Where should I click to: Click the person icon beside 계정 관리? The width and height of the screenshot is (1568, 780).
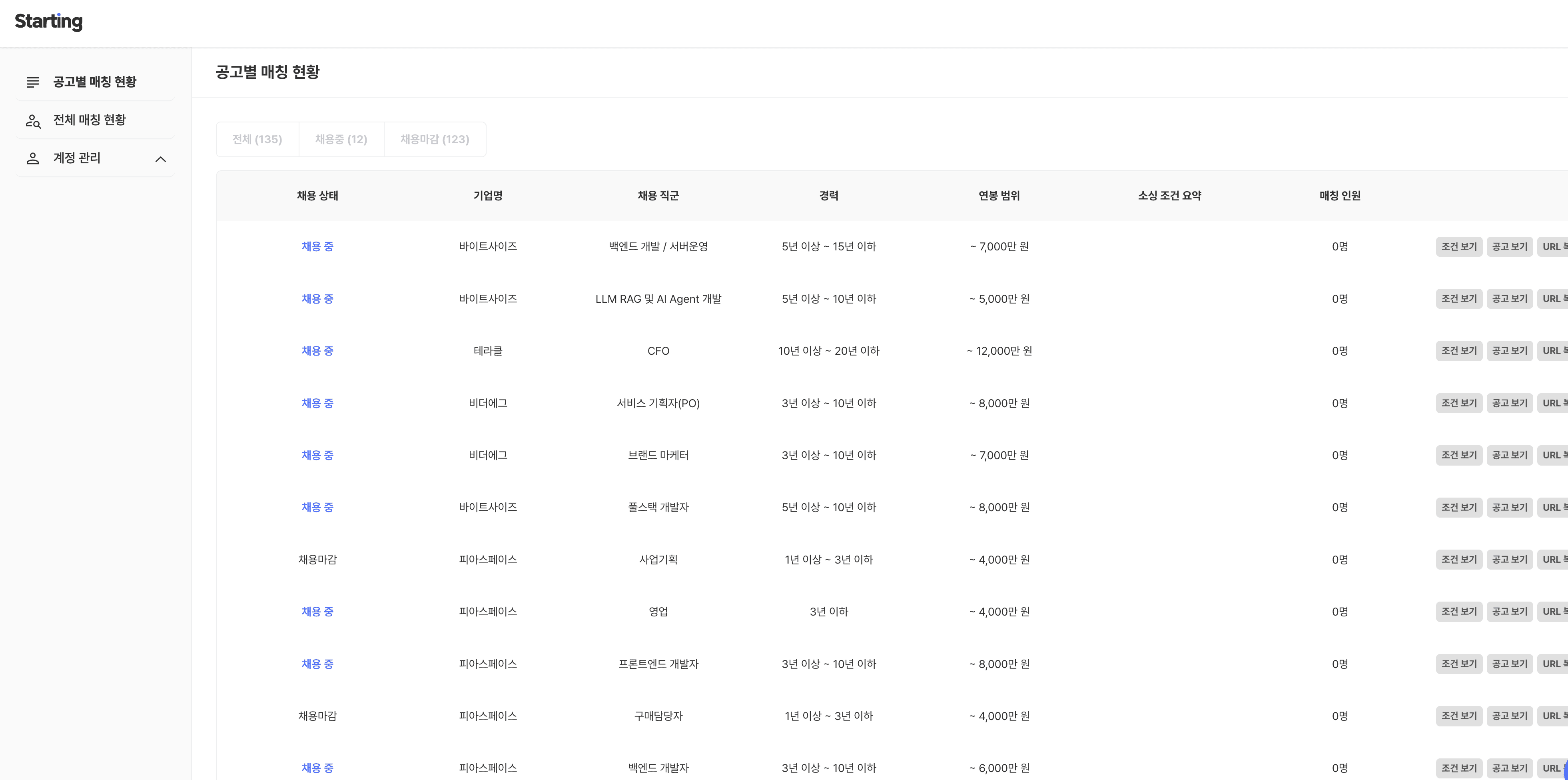[x=33, y=159]
